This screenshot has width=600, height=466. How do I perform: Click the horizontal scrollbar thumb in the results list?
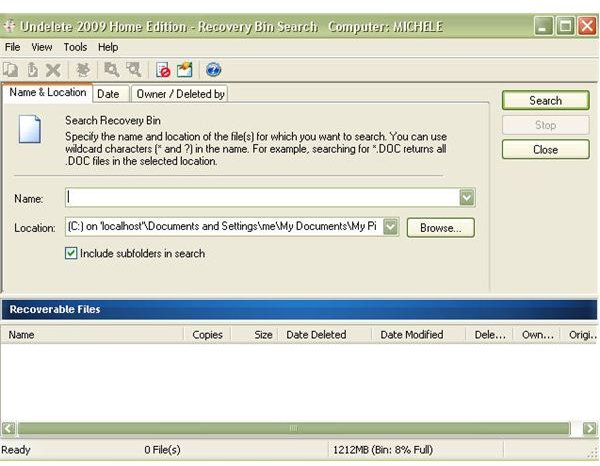coord(293,428)
